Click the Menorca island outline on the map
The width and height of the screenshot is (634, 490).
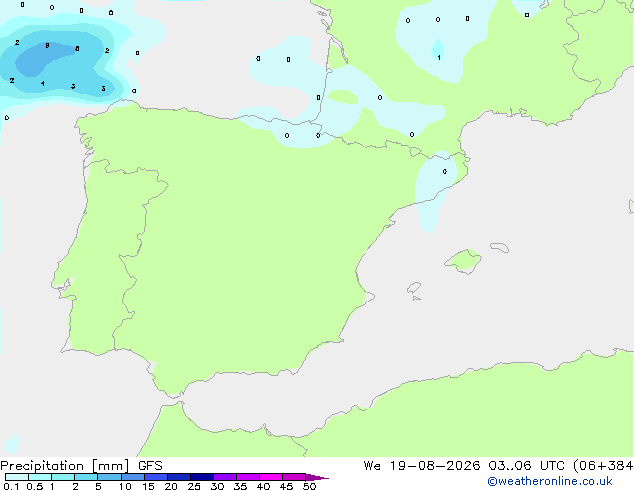500,247
